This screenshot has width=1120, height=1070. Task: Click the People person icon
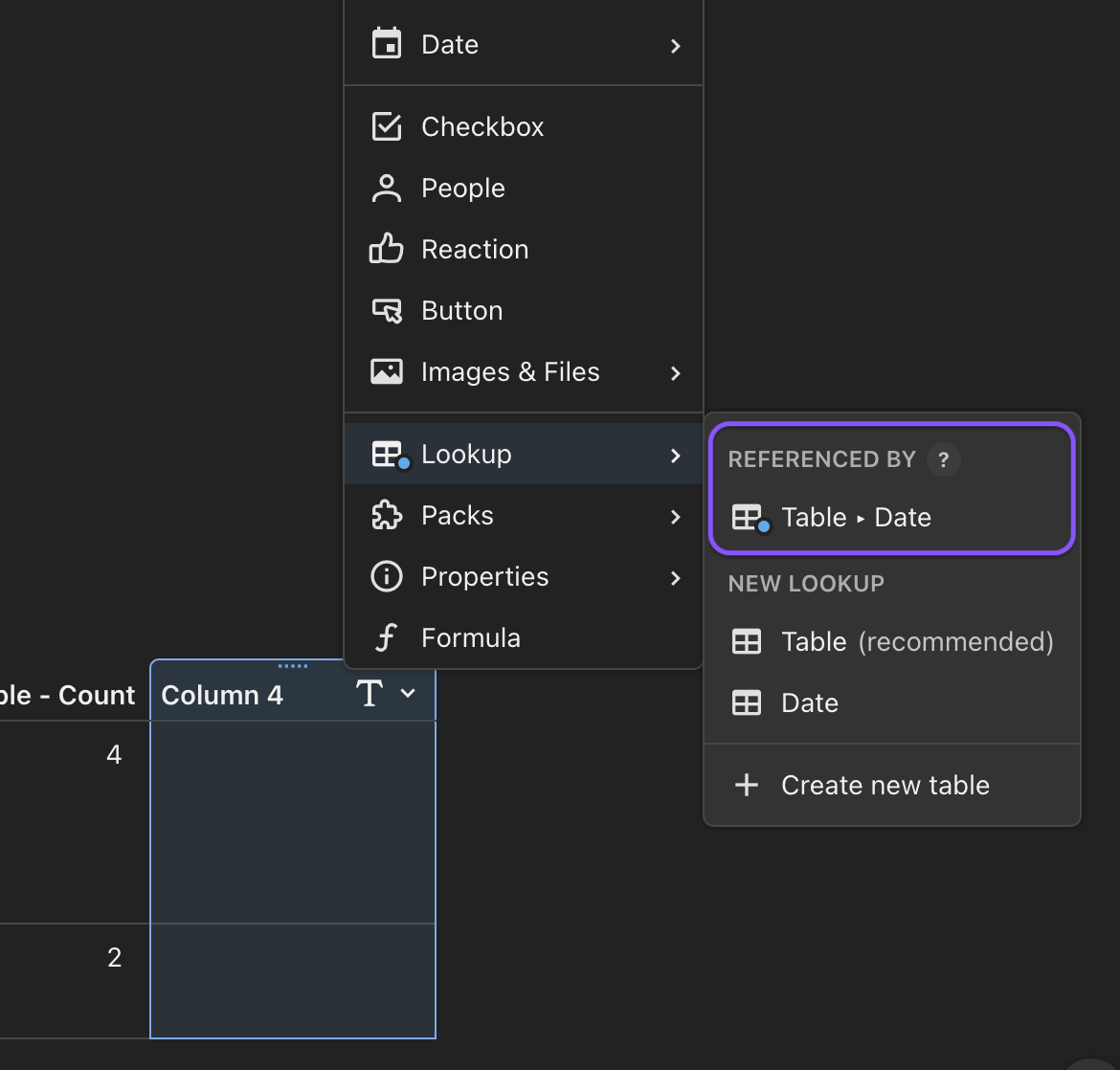tap(387, 189)
